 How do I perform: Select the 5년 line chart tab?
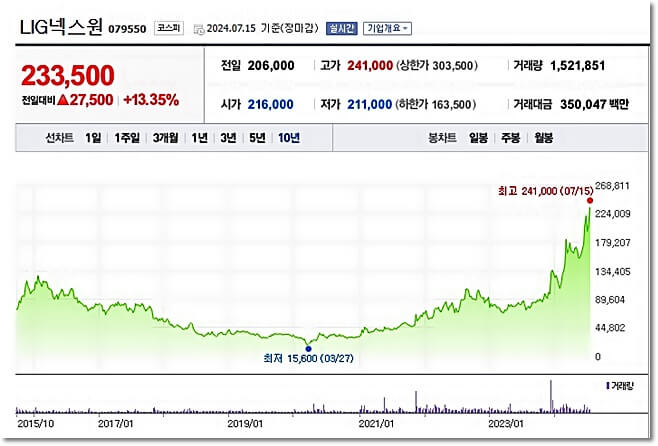pyautogui.click(x=257, y=138)
